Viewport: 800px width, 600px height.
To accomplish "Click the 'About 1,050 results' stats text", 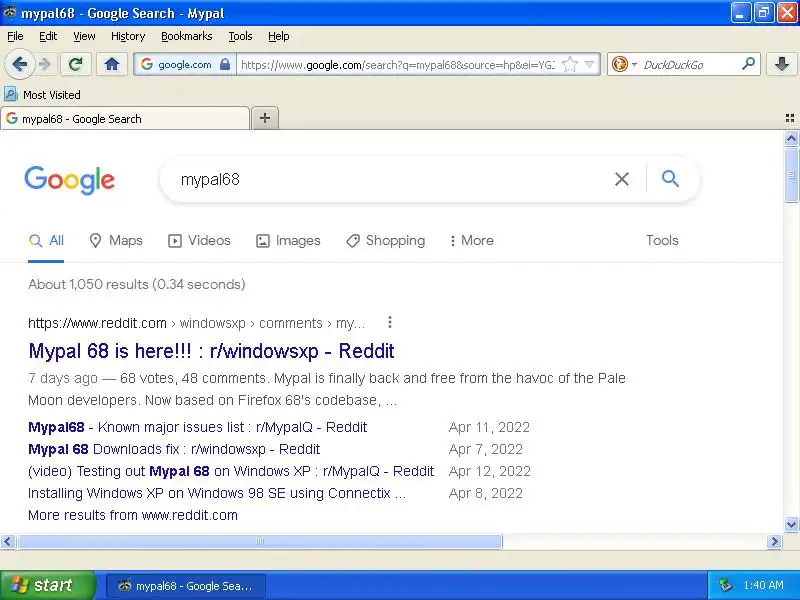I will pos(137,284).
